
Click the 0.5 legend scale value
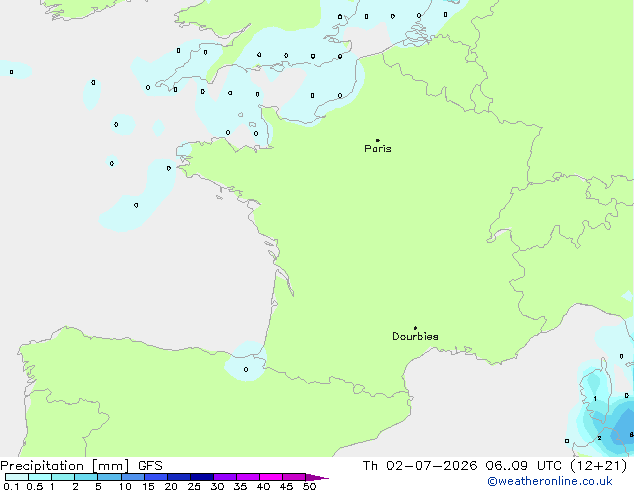point(35,486)
